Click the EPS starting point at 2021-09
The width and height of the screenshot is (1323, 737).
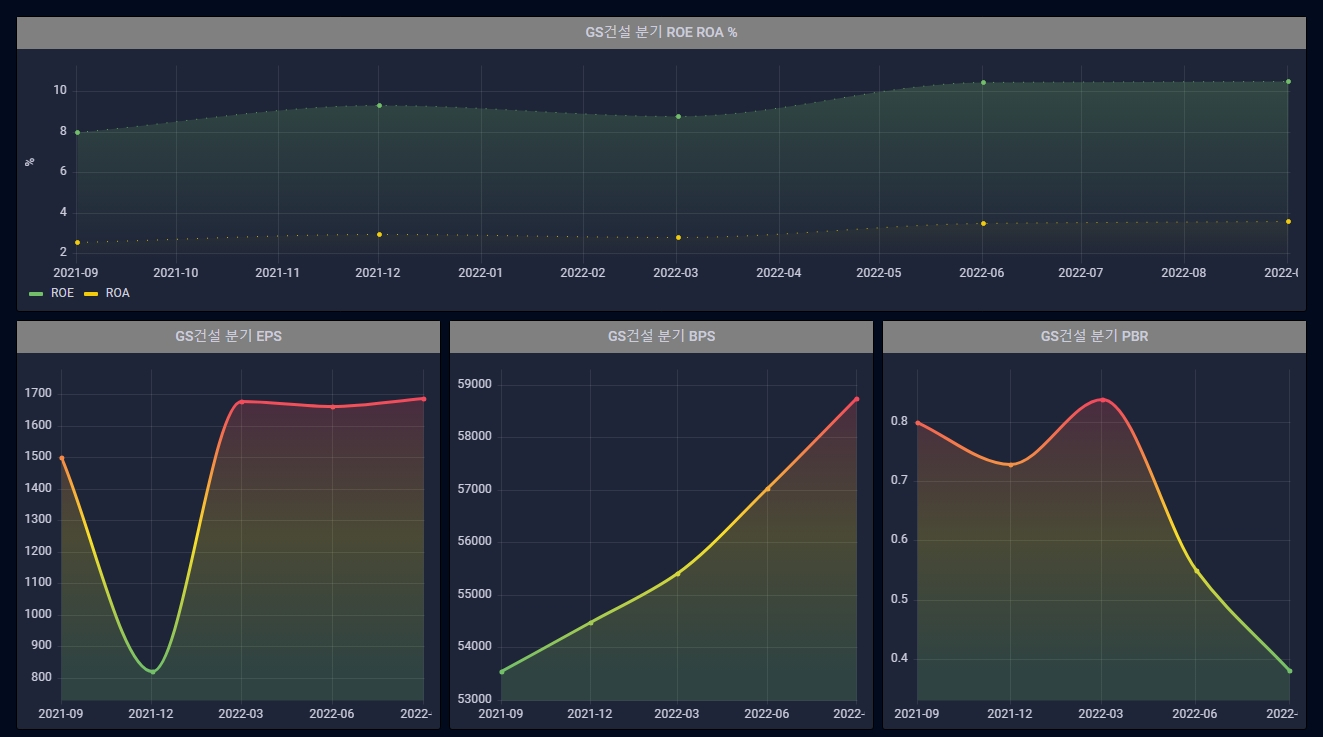tap(62, 458)
